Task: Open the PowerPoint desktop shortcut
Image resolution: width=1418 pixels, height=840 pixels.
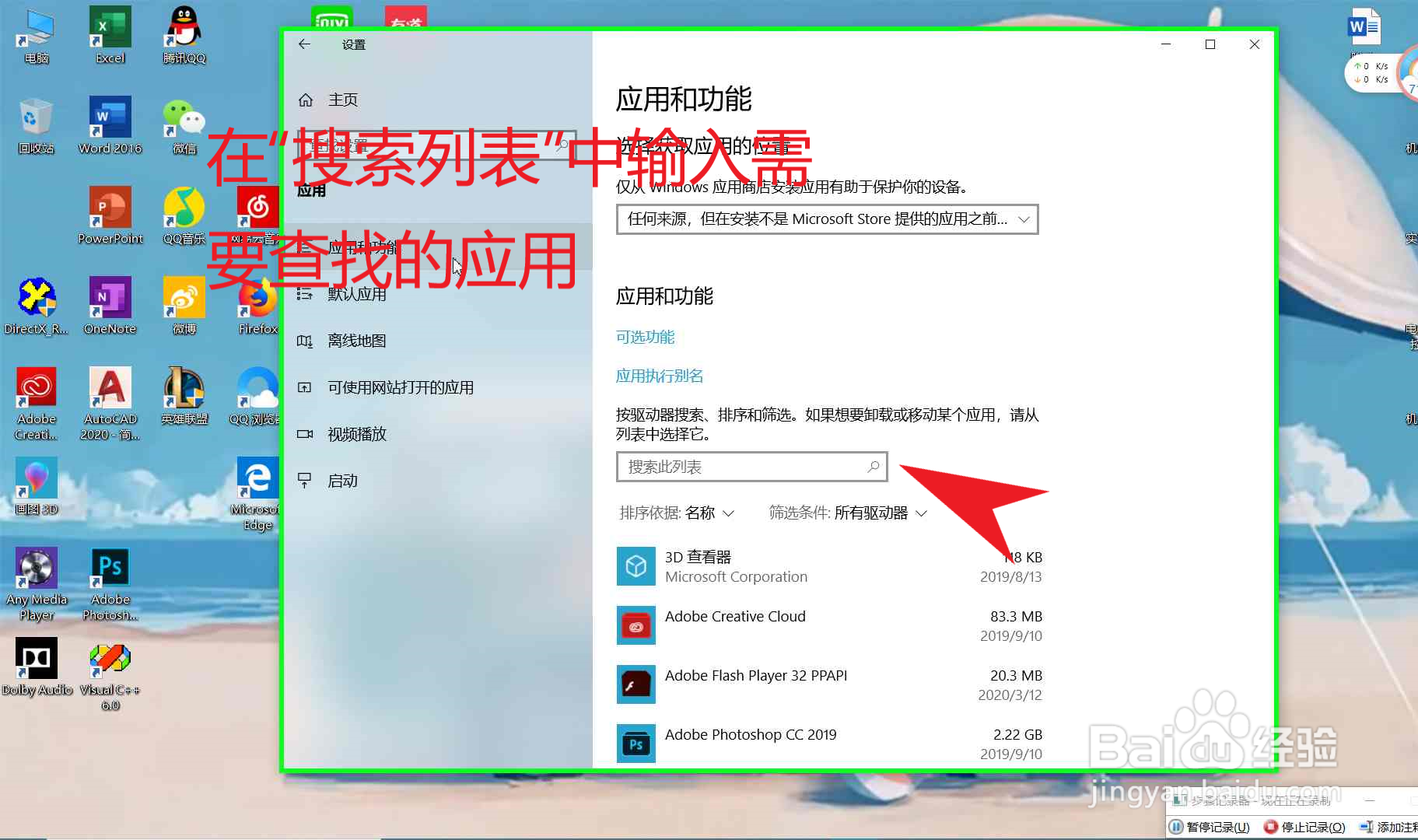Action: point(110,215)
